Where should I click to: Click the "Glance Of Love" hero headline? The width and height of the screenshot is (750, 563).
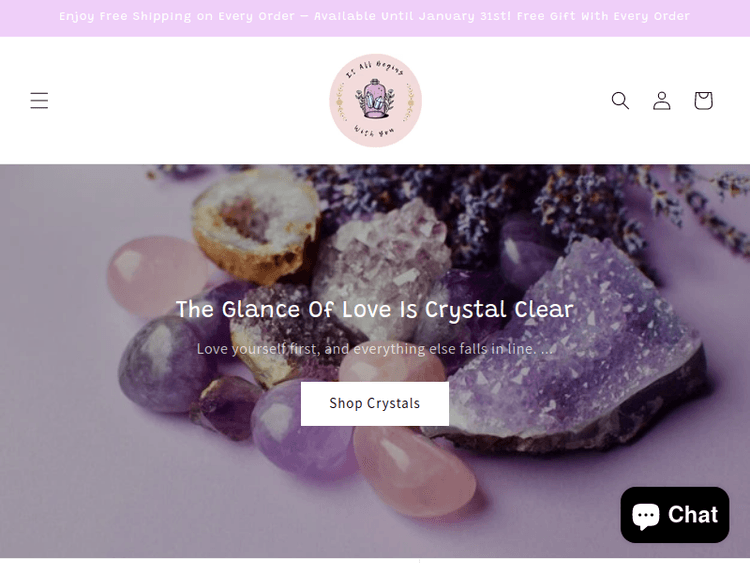[375, 309]
